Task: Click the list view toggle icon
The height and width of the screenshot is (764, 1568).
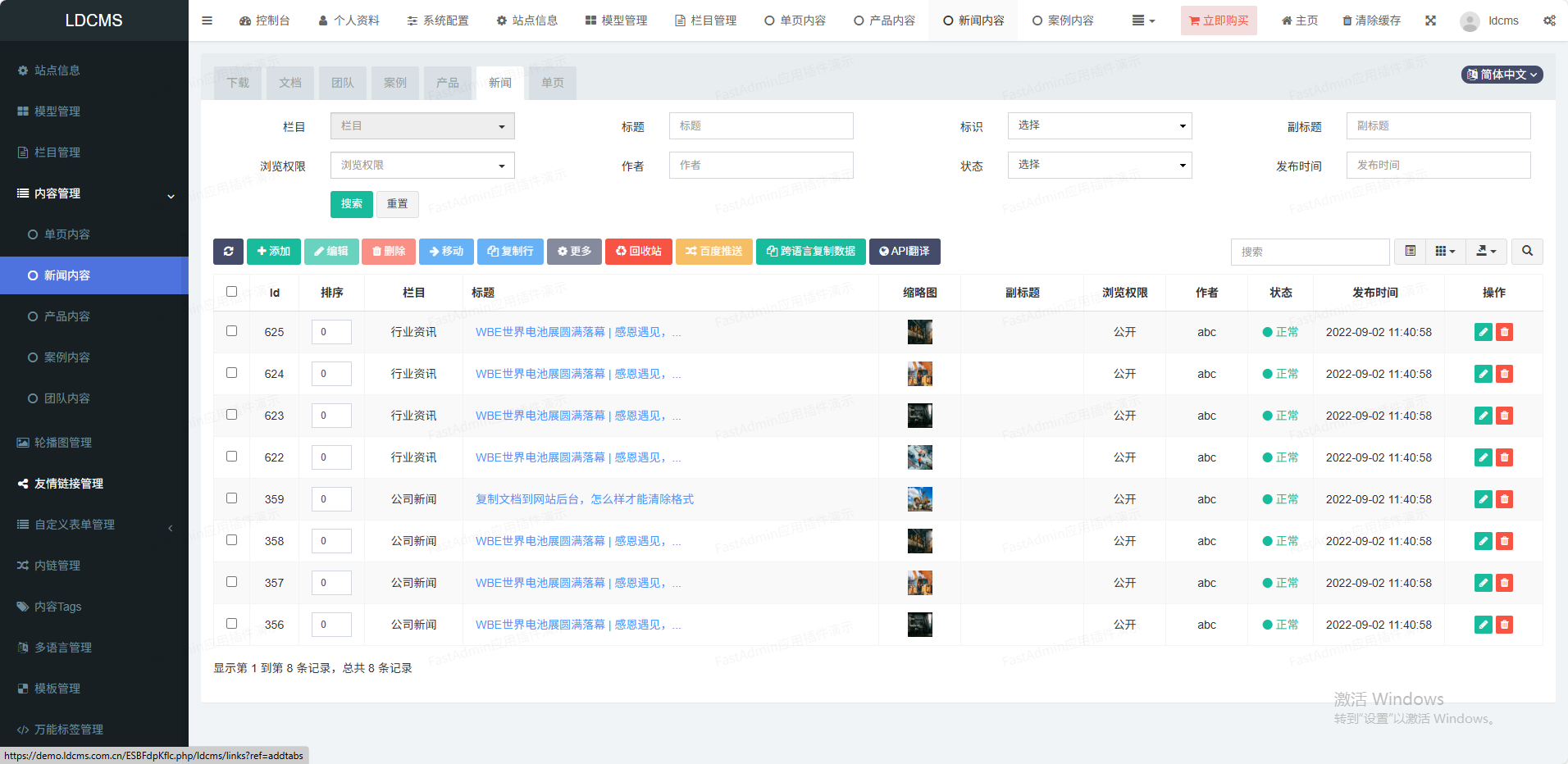Action: tap(1410, 252)
